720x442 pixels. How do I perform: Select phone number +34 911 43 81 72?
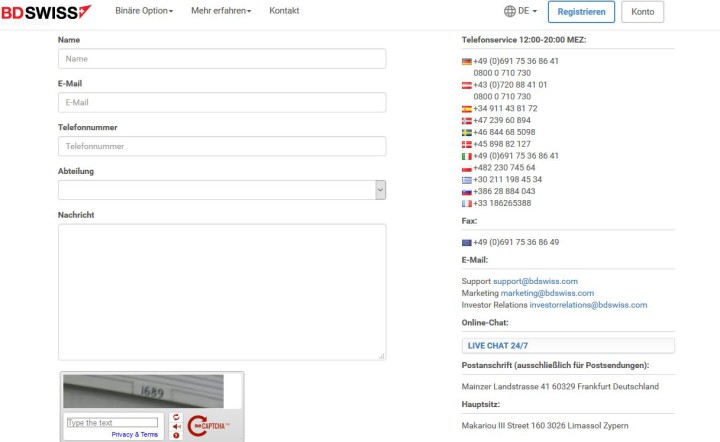[x=505, y=108]
